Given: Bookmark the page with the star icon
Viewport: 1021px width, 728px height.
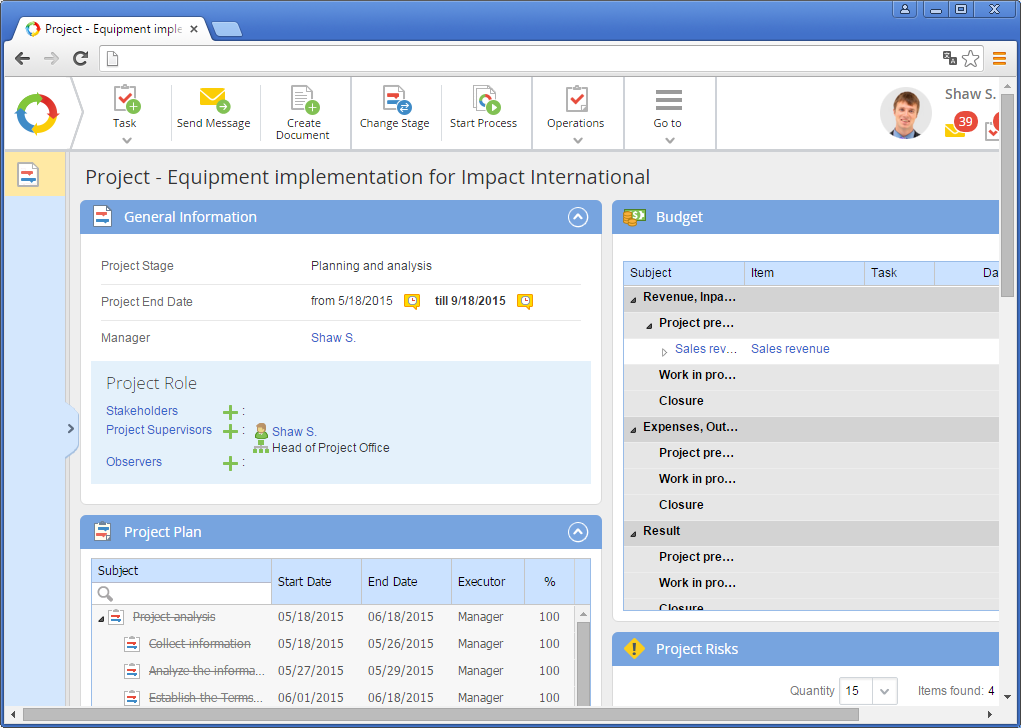Looking at the screenshot, I should click(970, 59).
